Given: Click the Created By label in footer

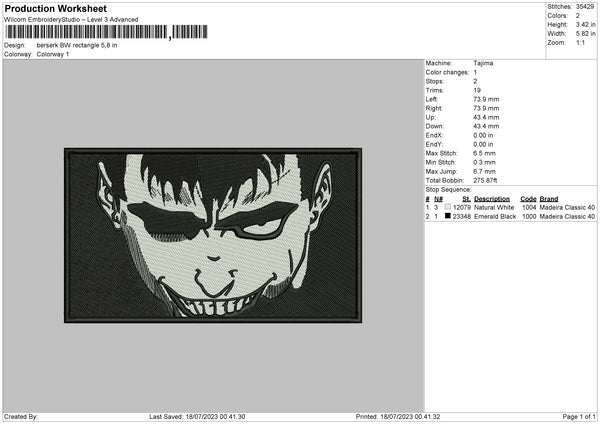Looking at the screenshot, I should (21, 416).
